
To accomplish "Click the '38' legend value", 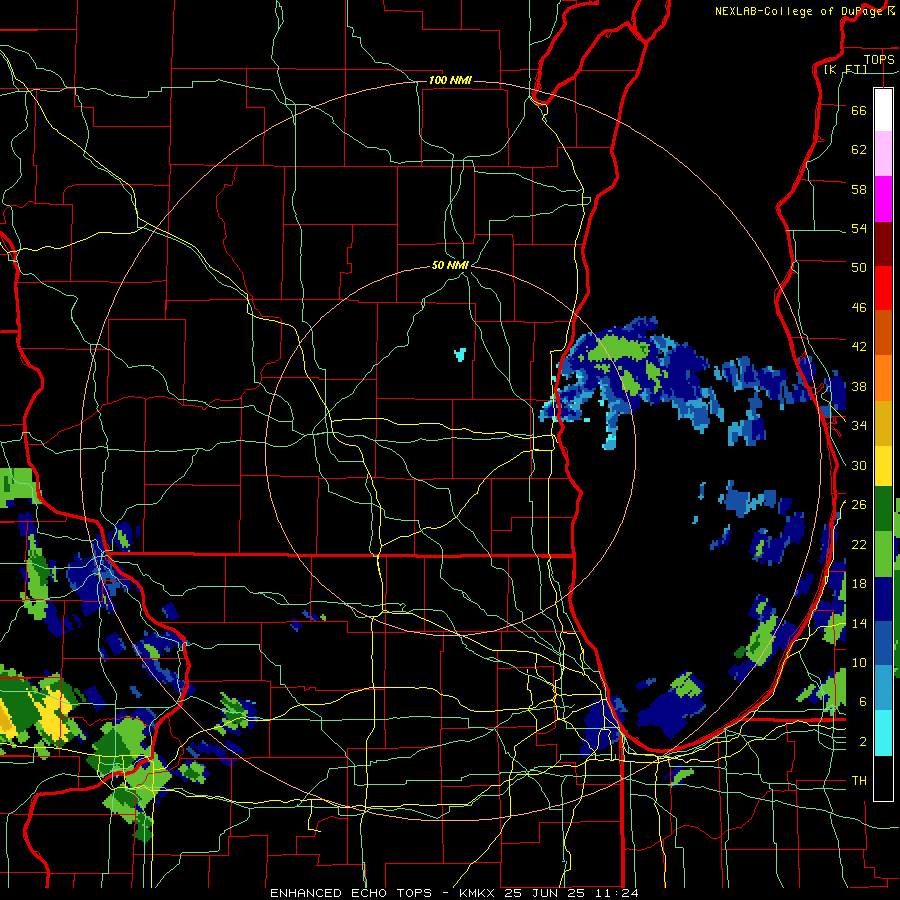I will pyautogui.click(x=859, y=386).
